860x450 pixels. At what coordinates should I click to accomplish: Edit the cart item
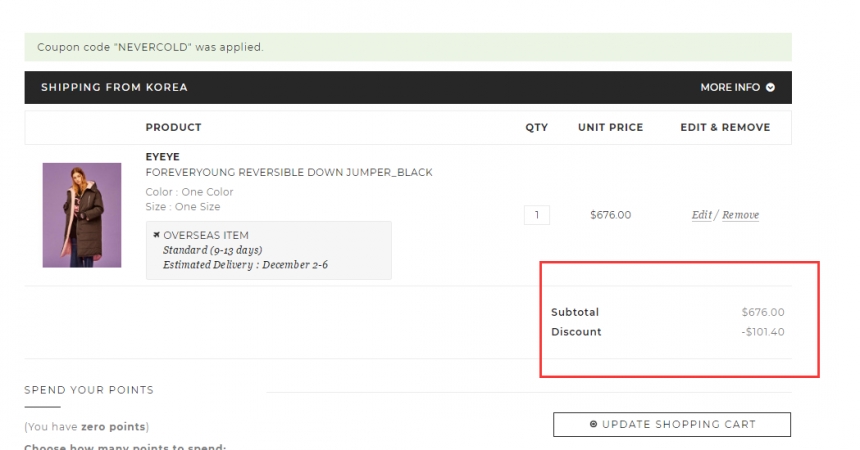[x=701, y=215]
